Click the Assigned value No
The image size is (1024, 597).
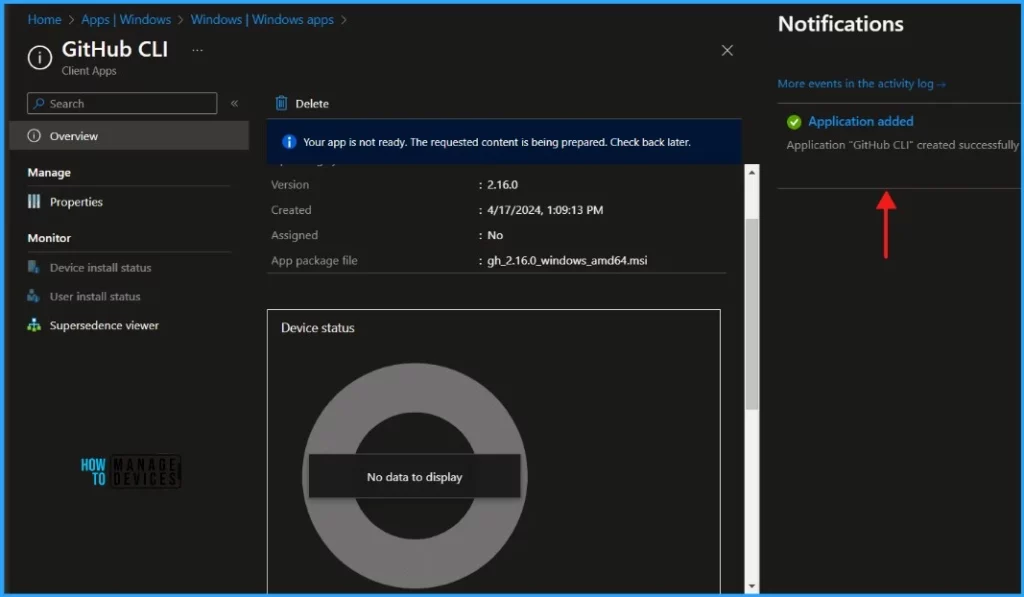pos(495,235)
